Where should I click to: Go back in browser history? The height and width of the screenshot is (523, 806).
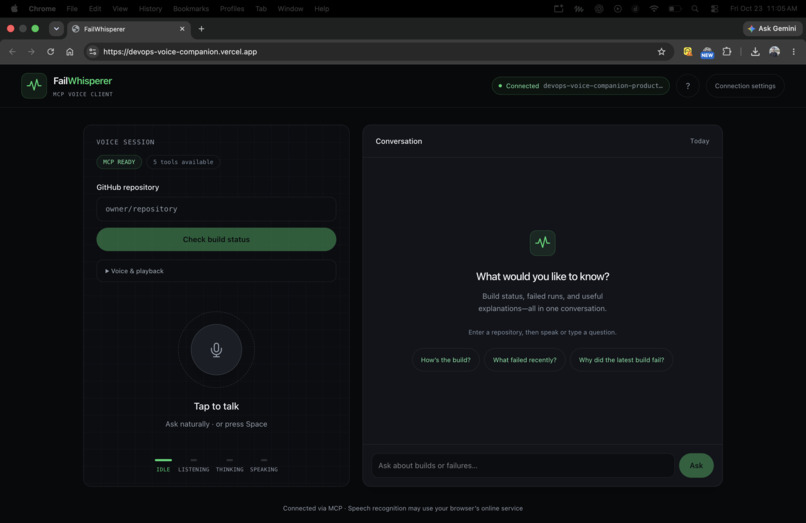pyautogui.click(x=12, y=51)
